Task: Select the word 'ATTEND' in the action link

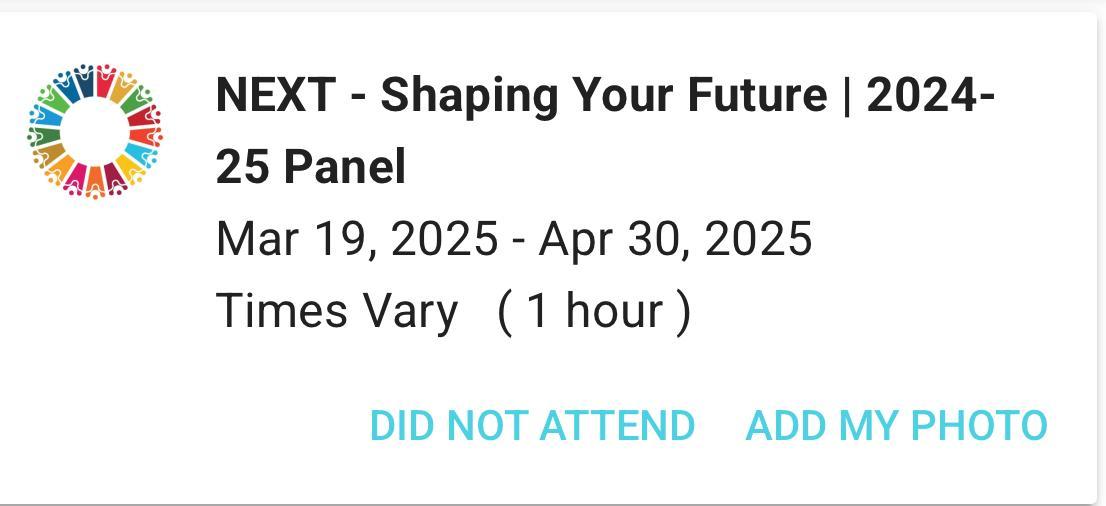Action: pyautogui.click(x=617, y=425)
